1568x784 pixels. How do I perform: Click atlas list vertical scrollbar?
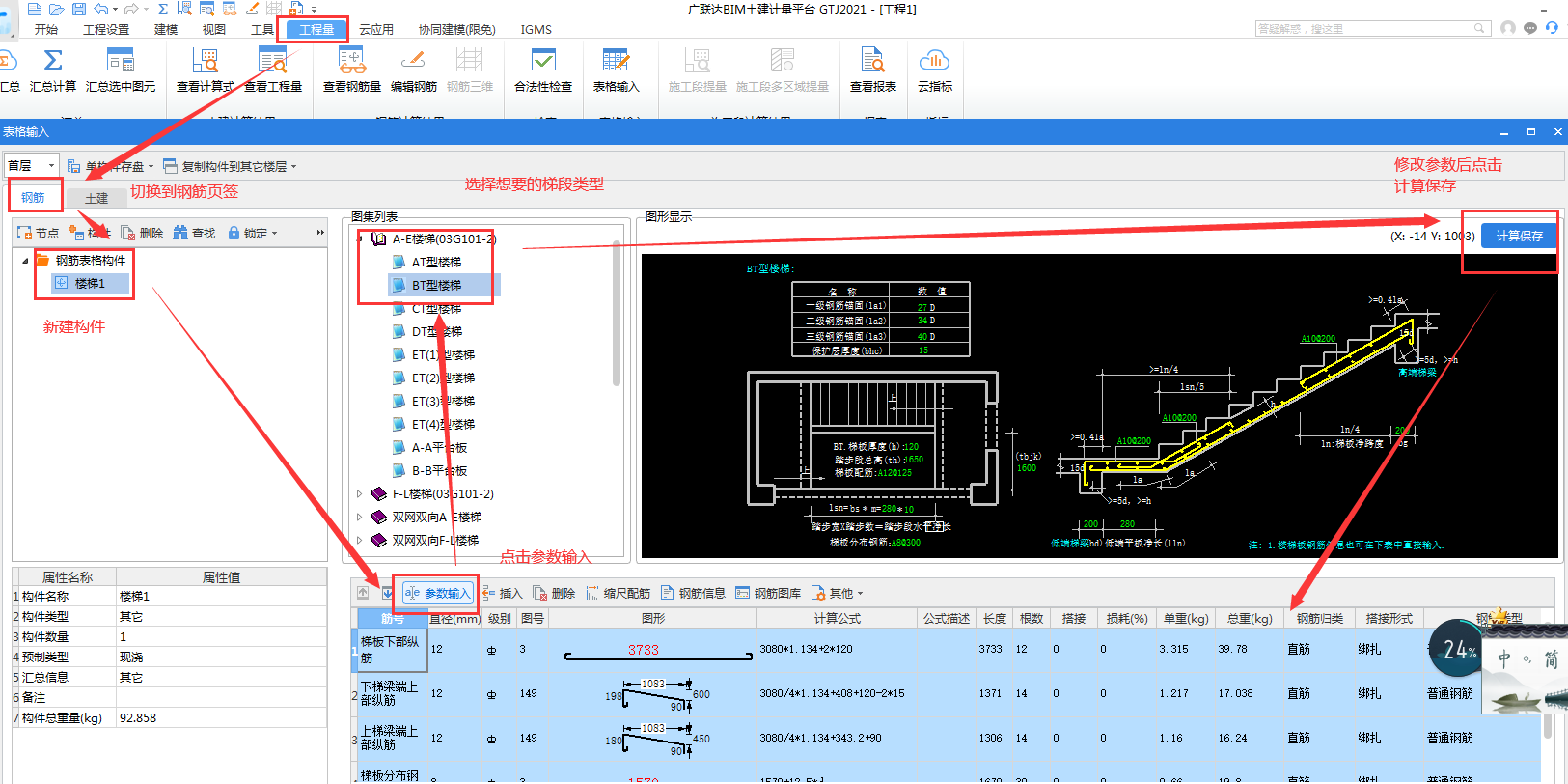[x=617, y=314]
